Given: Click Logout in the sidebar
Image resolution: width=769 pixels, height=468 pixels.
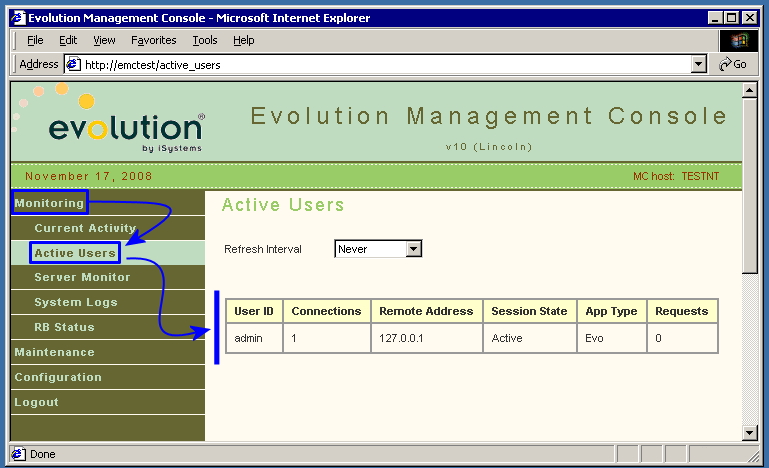Looking at the screenshot, I should point(36,402).
